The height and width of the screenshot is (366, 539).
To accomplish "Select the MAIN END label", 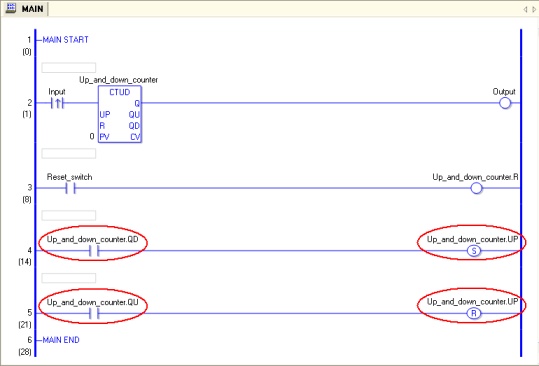I will coord(61,340).
